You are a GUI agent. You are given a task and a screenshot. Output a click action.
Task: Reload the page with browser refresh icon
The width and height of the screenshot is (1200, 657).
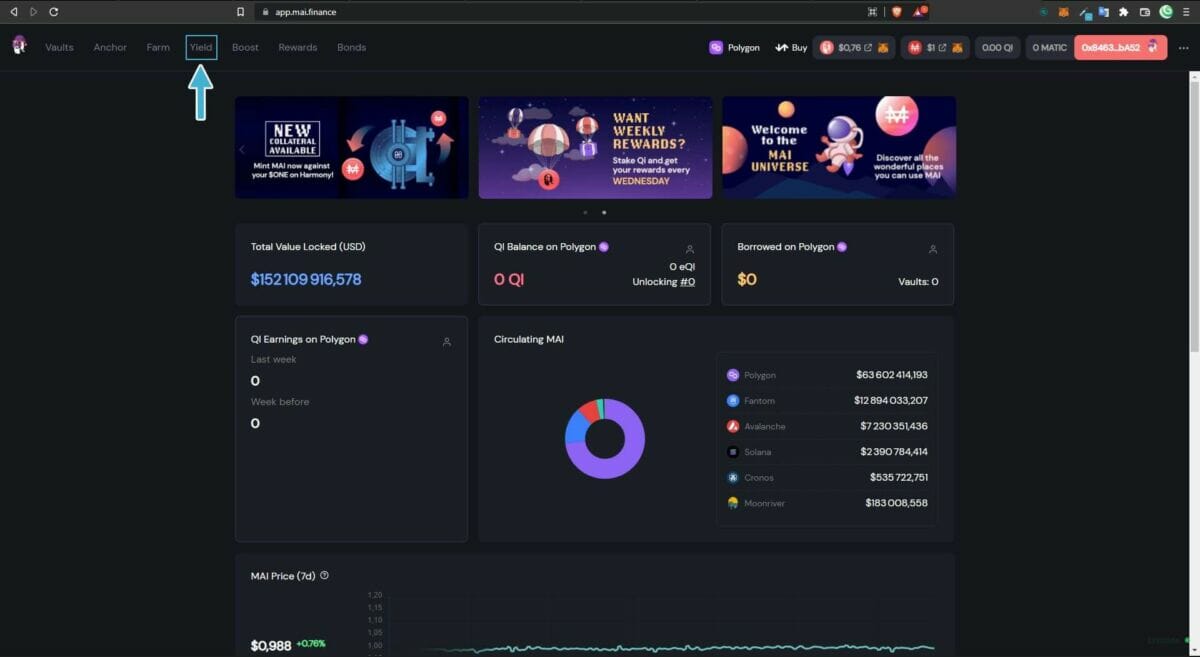tap(53, 12)
